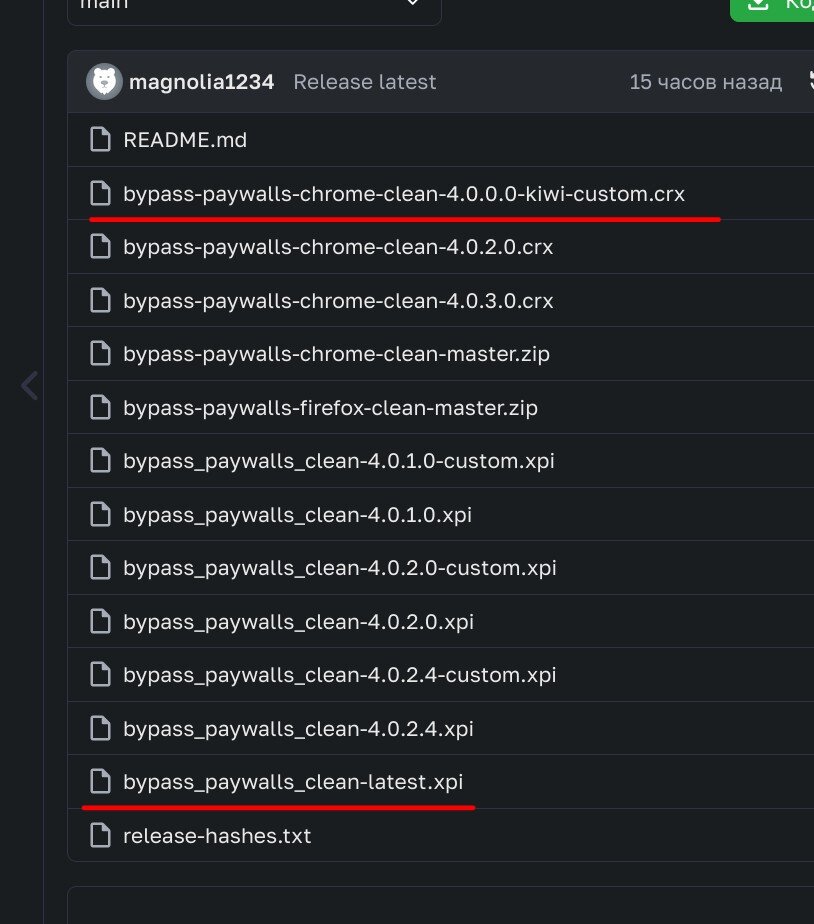Open bypass_paywalls_clean-4.0.2.4.xpi file
The height and width of the screenshot is (924, 814).
coord(298,729)
